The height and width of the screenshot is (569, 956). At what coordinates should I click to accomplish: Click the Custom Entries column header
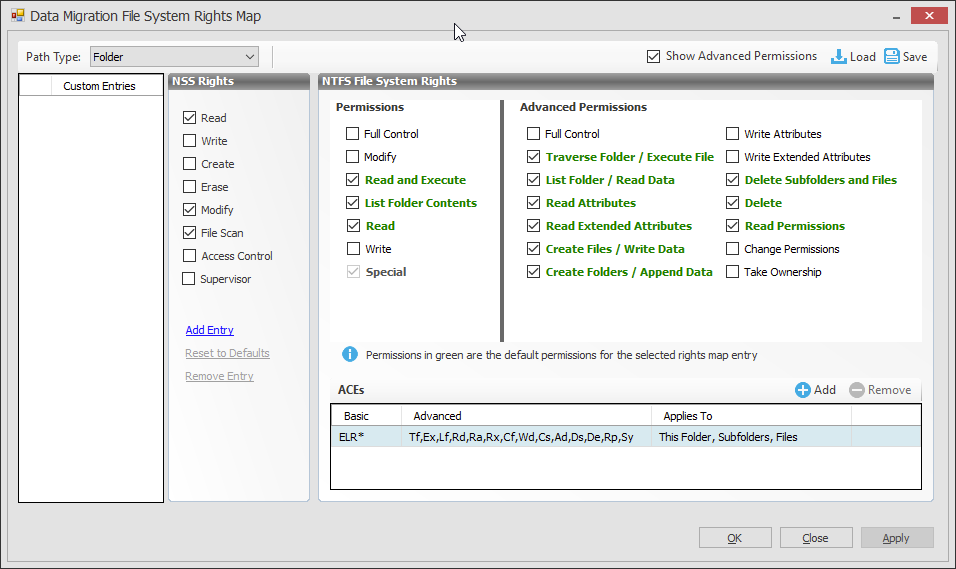[98, 86]
